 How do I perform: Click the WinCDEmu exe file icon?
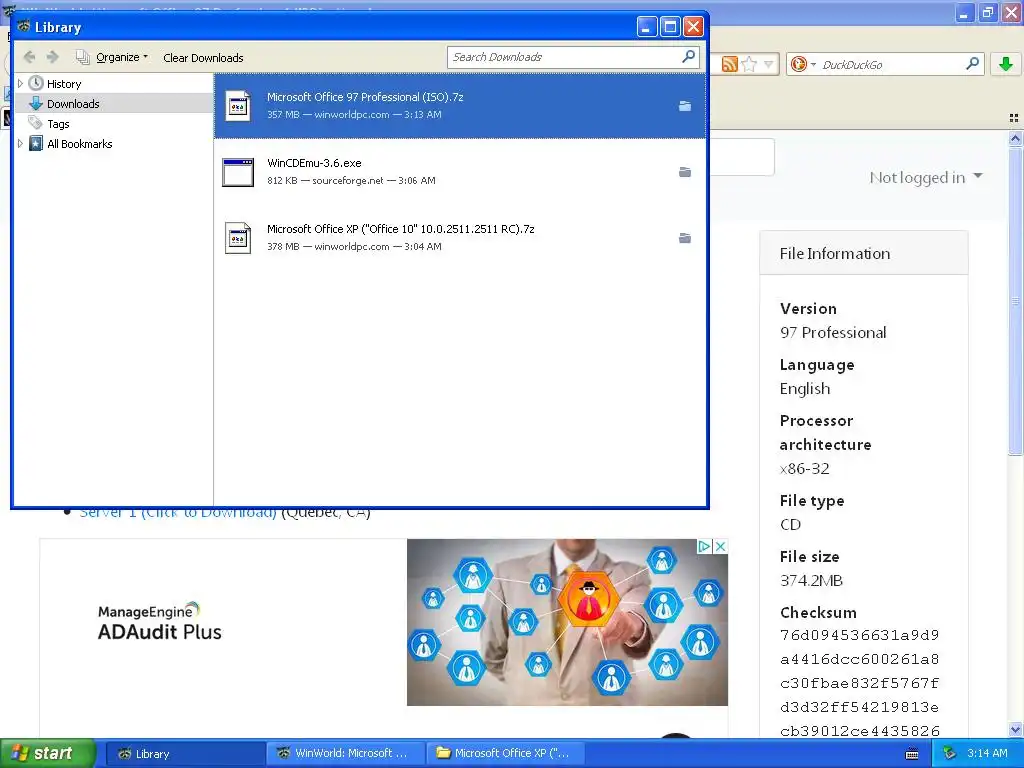[238, 172]
